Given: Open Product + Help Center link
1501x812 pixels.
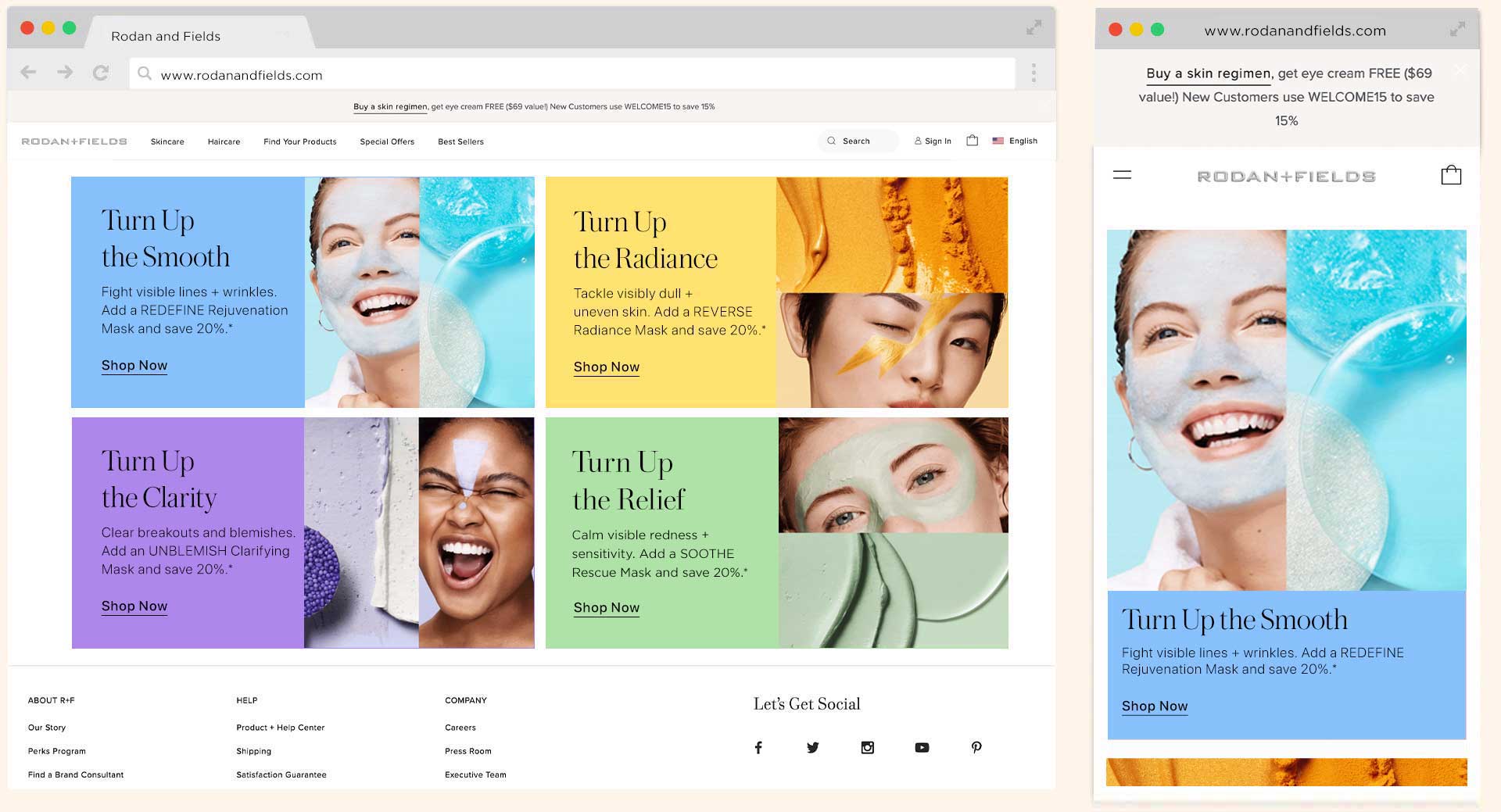Looking at the screenshot, I should 281,728.
